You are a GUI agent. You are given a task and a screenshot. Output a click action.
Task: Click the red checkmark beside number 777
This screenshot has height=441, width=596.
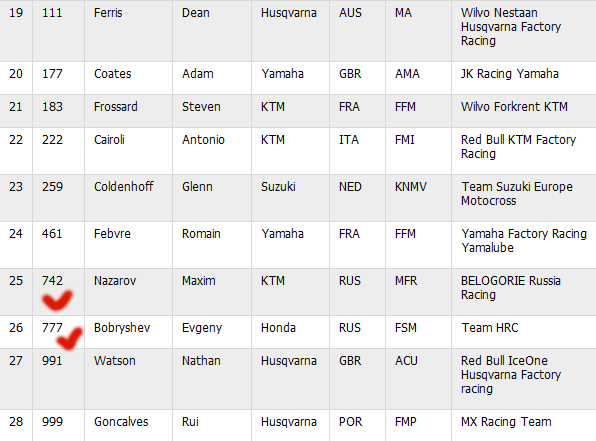69,338
